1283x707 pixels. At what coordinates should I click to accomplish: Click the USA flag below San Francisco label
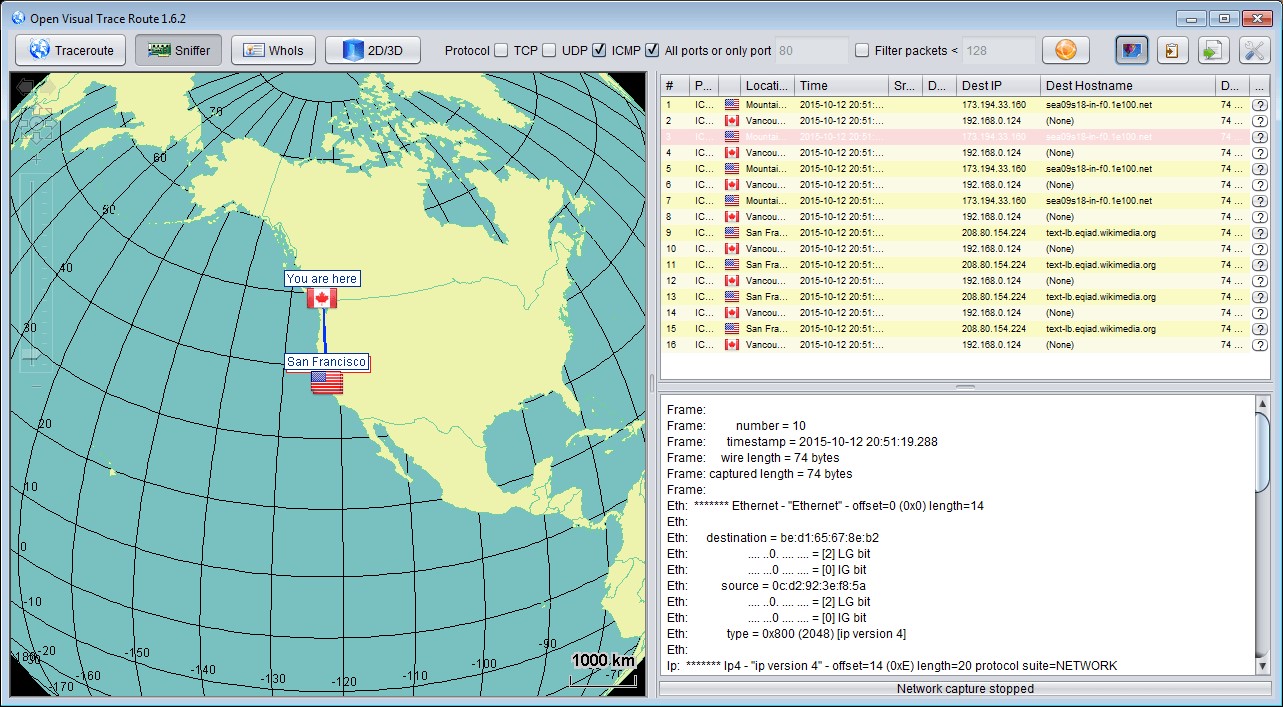326,382
